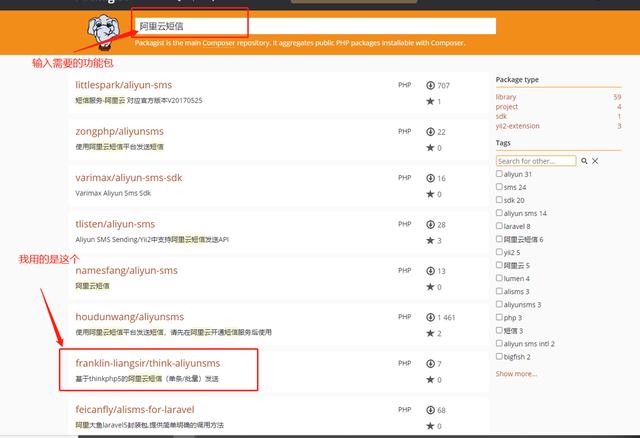Tick the 'php 3' tag checkbox

point(500,317)
